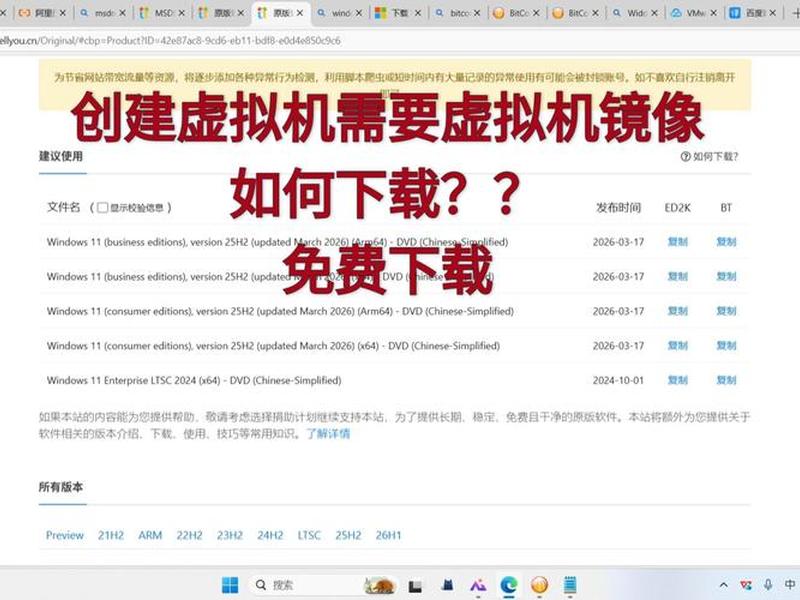Select the 建议使用 section tab
Image resolution: width=800 pixels, height=600 pixels.
click(x=61, y=156)
